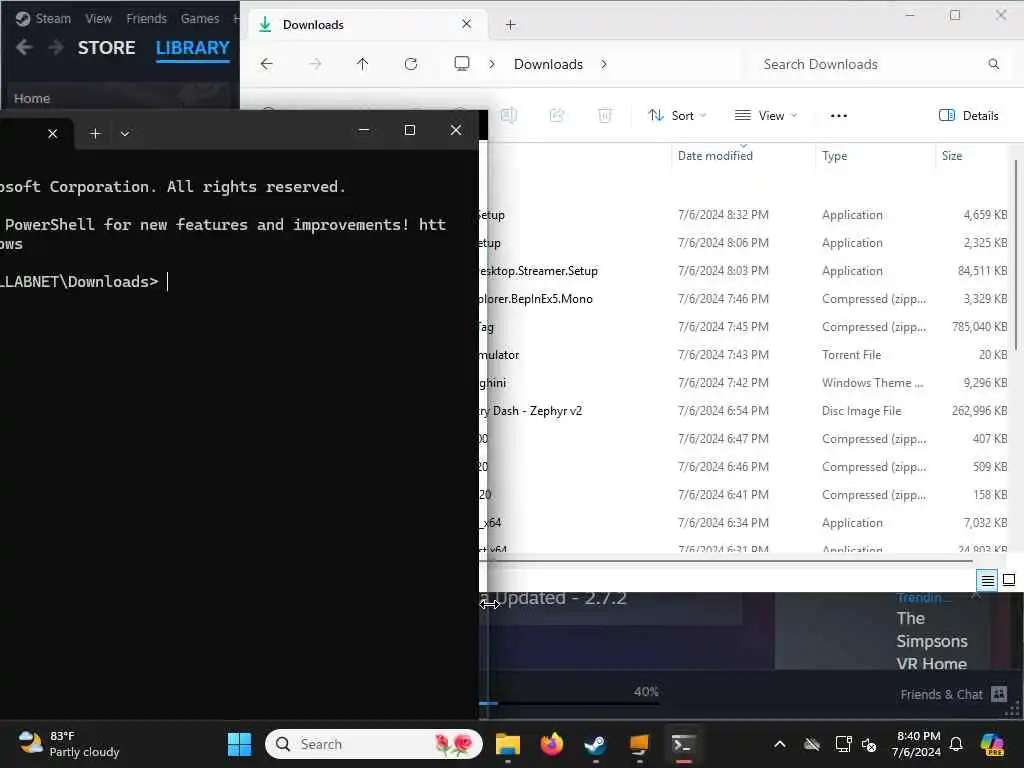Go back in File Explorer
1024x768 pixels.
click(x=266, y=64)
